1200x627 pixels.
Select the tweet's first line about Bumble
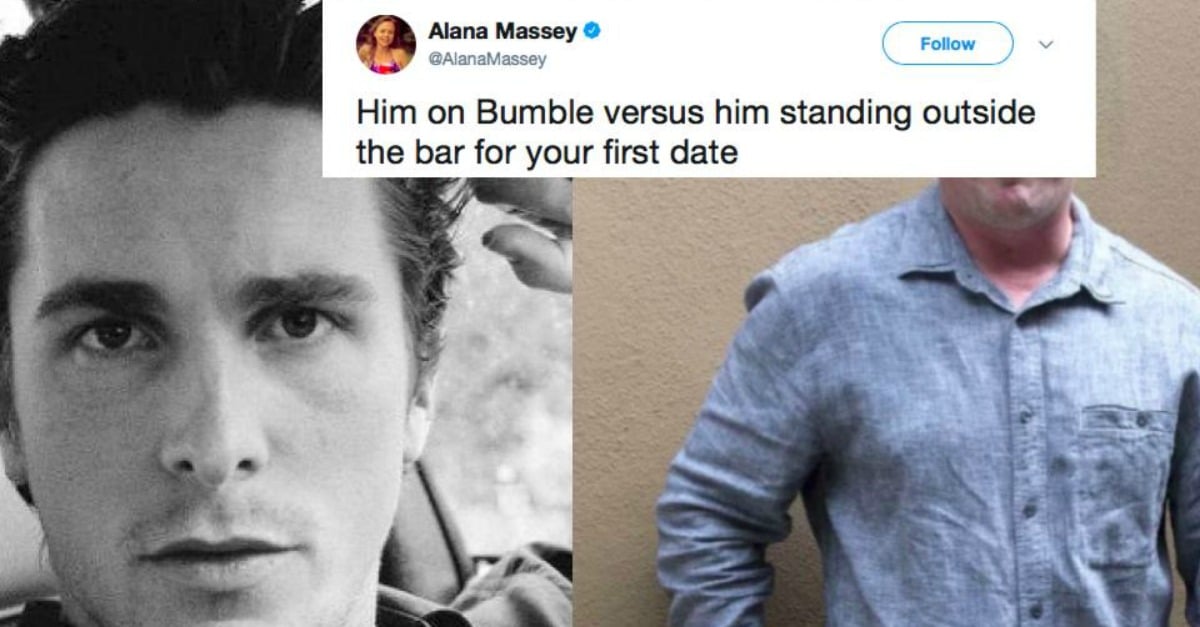click(x=695, y=114)
